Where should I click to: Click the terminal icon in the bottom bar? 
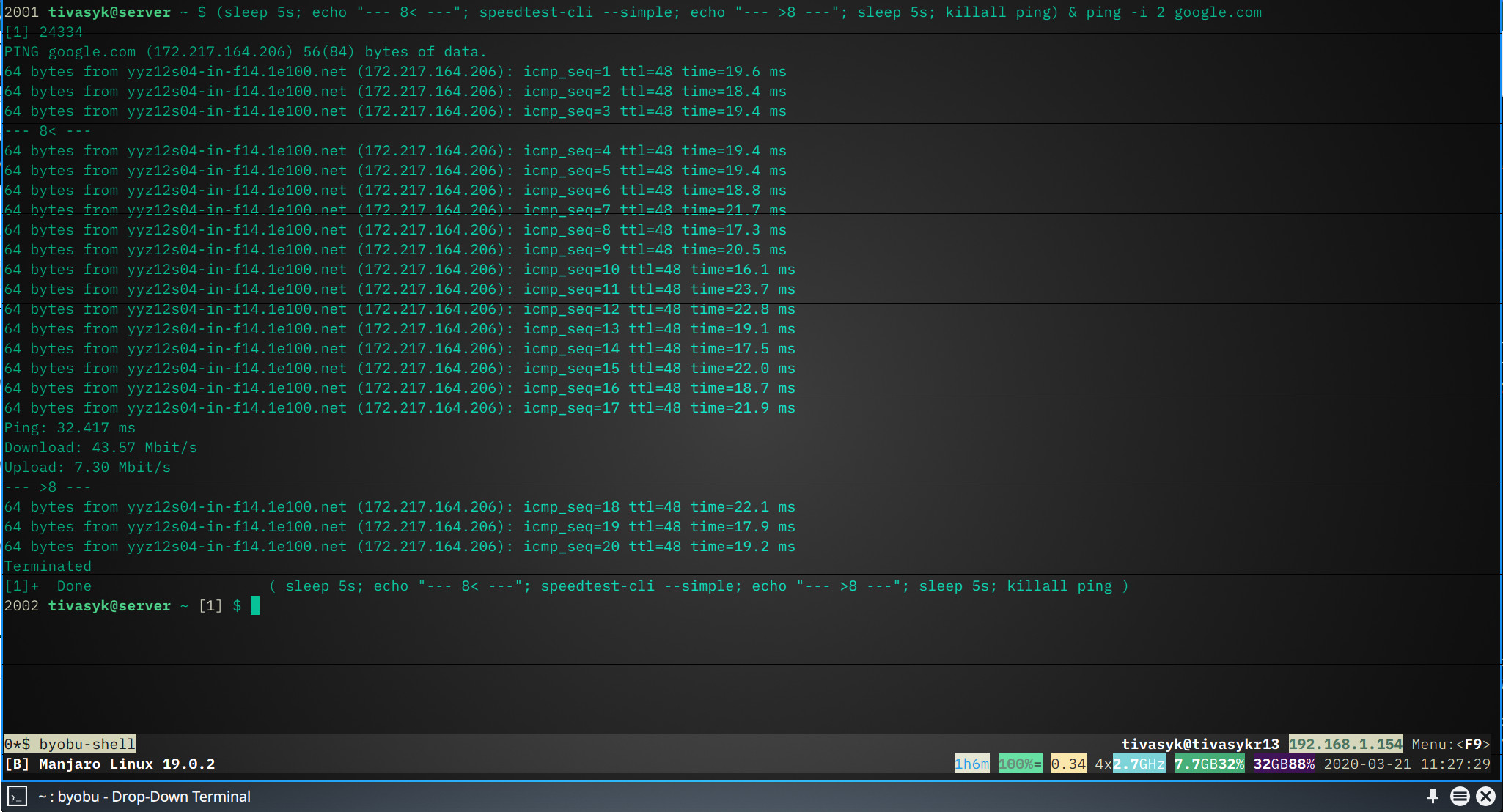pos(18,796)
